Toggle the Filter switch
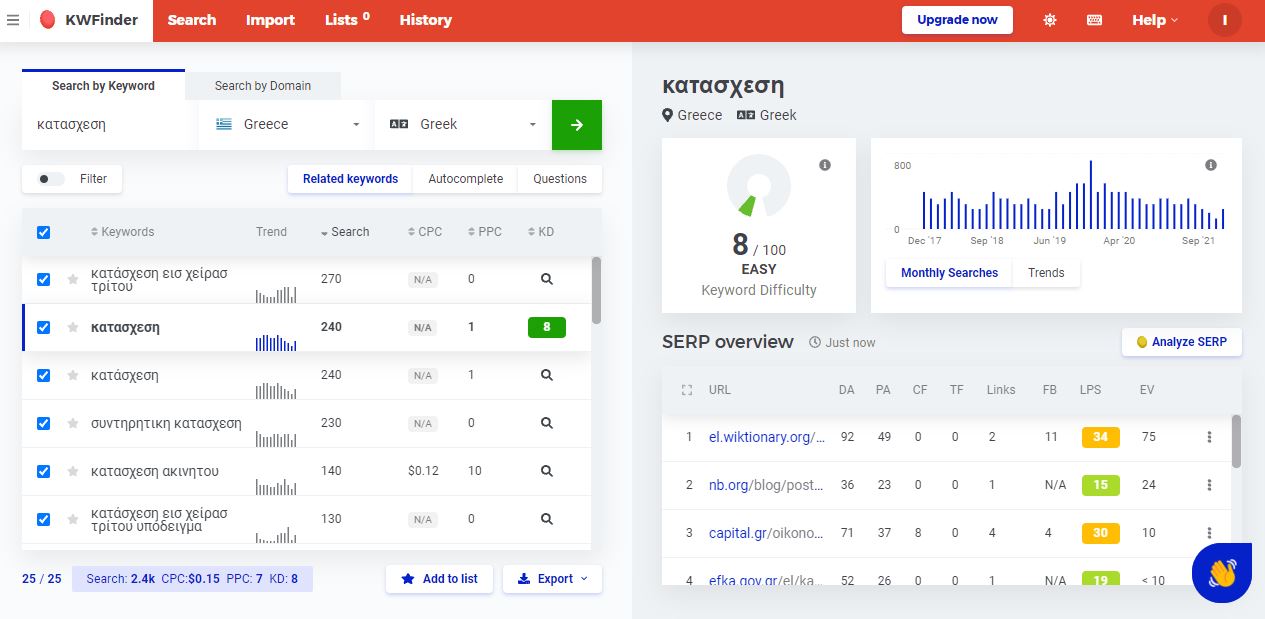This screenshot has width=1265, height=619. pos(50,179)
